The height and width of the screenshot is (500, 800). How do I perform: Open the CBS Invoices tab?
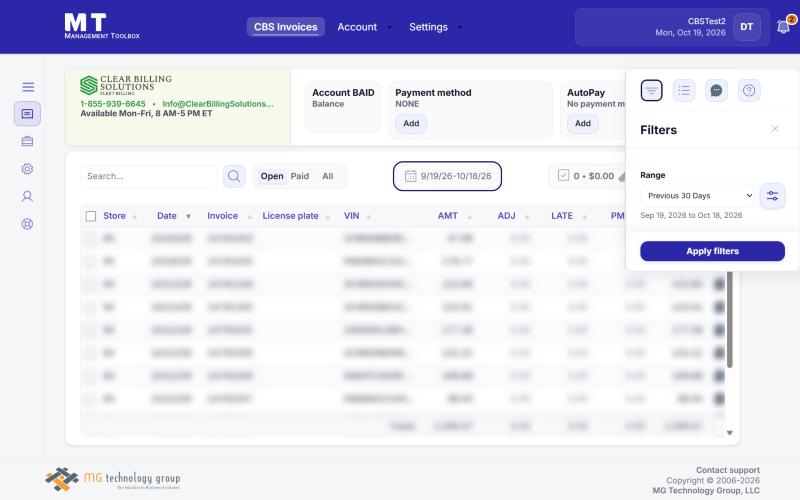tap(286, 27)
